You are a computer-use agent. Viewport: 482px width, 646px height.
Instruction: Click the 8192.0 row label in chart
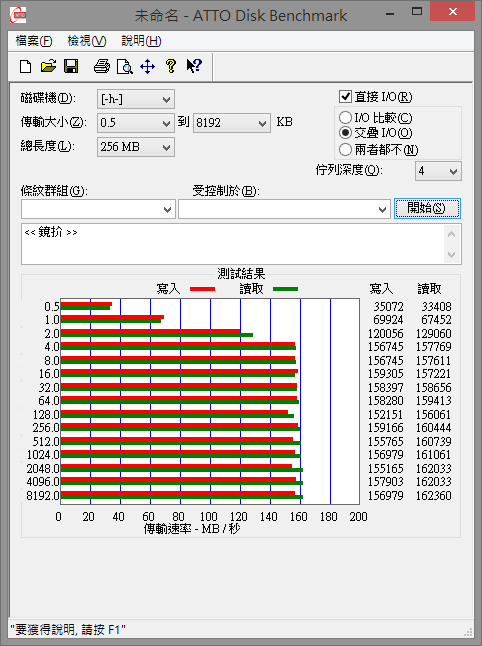click(43, 495)
